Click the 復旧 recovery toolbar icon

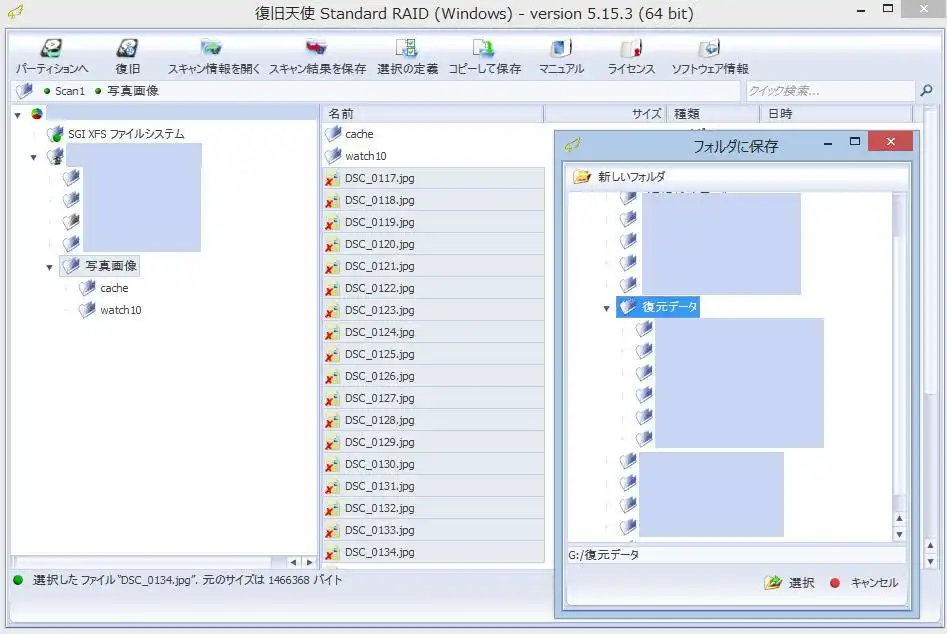pyautogui.click(x=127, y=50)
